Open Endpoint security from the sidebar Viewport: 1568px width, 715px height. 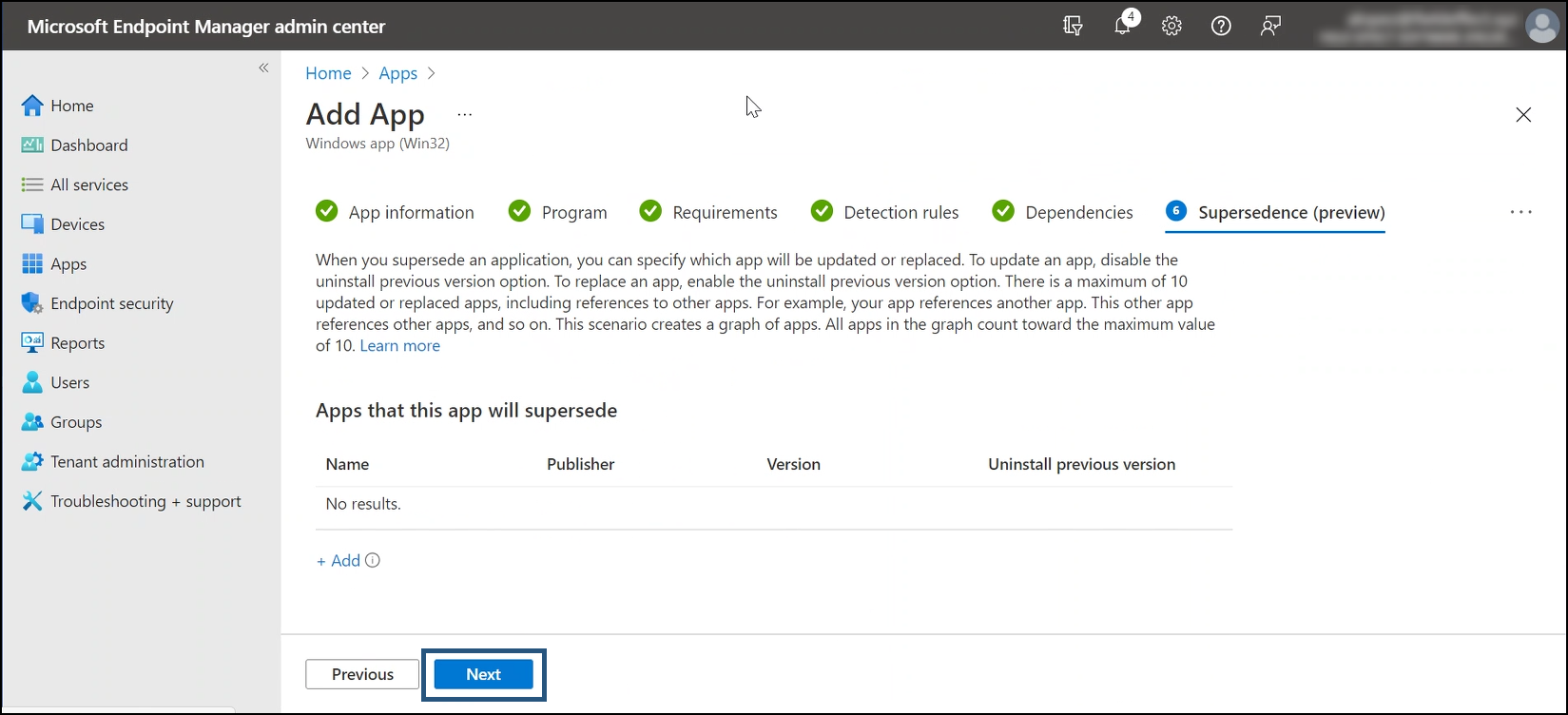click(x=112, y=303)
